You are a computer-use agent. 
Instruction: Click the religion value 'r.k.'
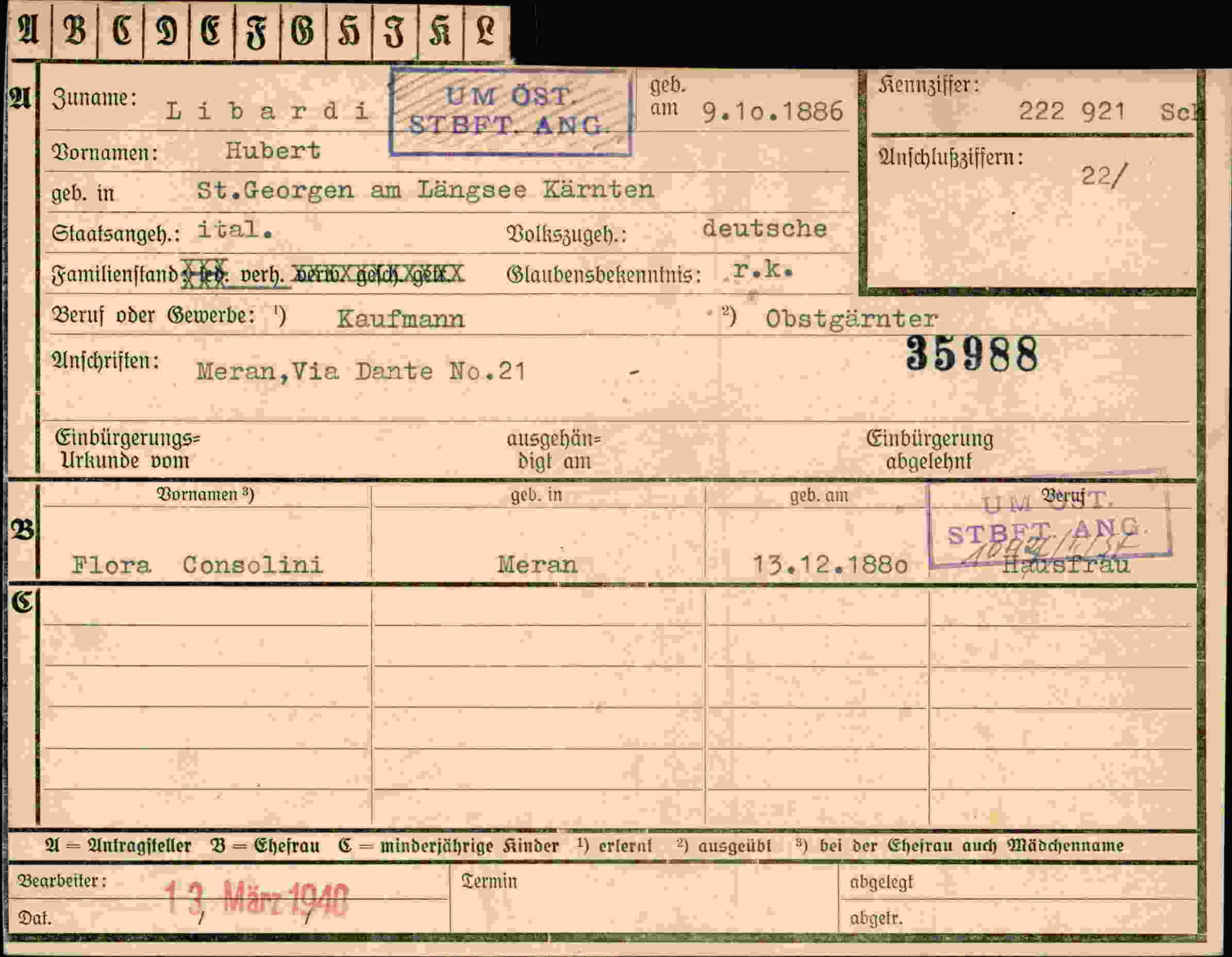click(763, 271)
